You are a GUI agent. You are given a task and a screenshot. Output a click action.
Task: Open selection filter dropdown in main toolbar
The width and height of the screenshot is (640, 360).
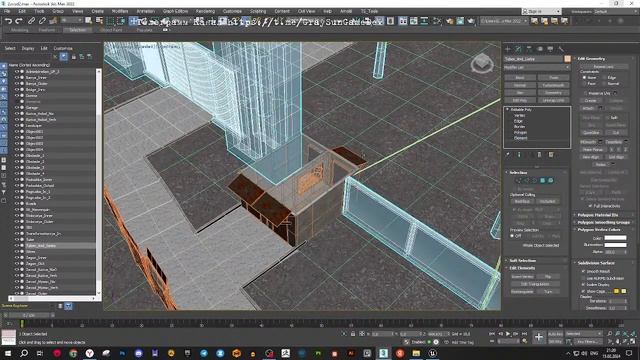[x=72, y=20]
